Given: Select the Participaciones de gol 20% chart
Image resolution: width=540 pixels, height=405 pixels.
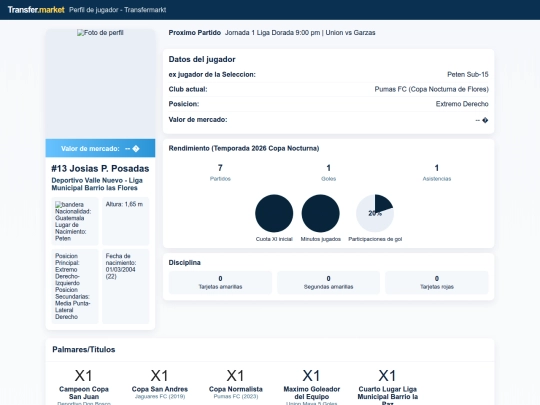Looking at the screenshot, I should pos(375,213).
